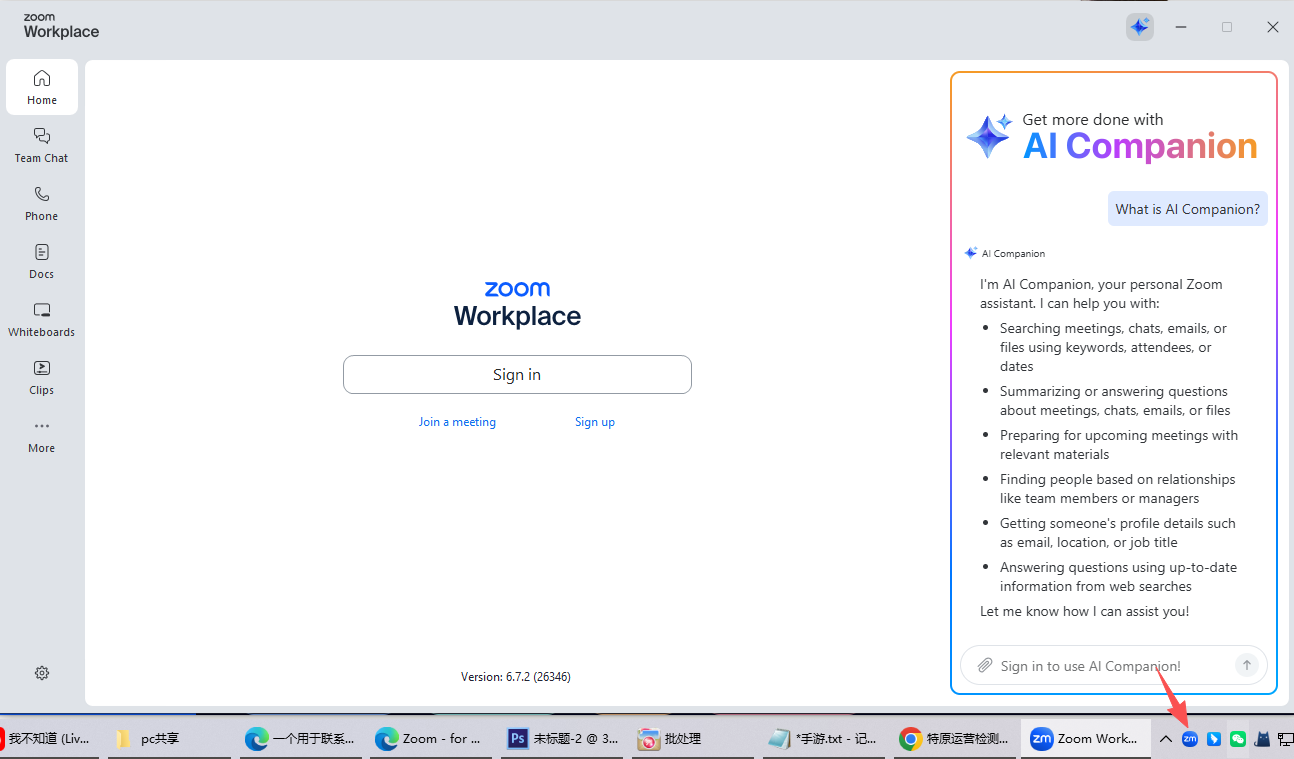Select the "What is AI Companion?" message bubble
The height and width of the screenshot is (759, 1294).
tap(1188, 209)
